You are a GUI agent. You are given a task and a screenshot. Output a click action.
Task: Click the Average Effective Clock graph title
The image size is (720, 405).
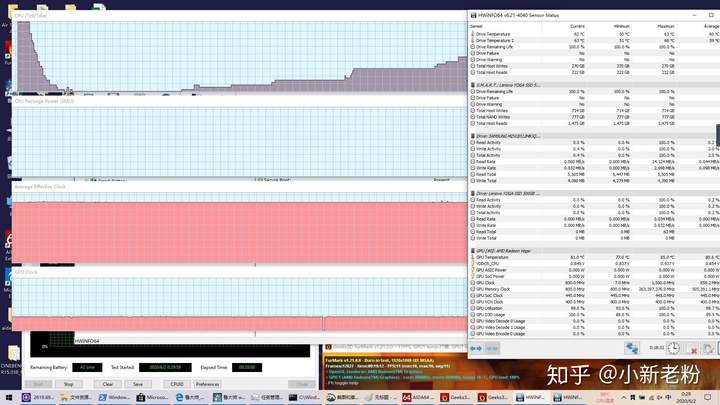[x=40, y=186]
